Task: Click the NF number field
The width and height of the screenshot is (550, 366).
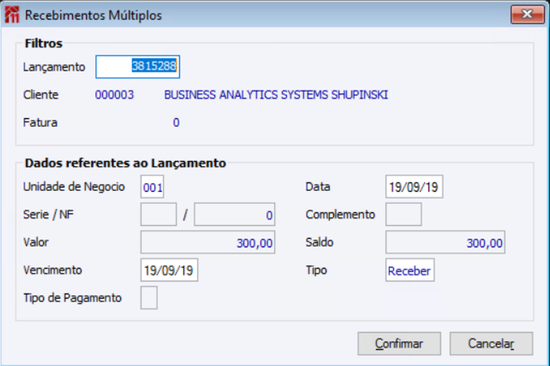Action: [x=234, y=214]
